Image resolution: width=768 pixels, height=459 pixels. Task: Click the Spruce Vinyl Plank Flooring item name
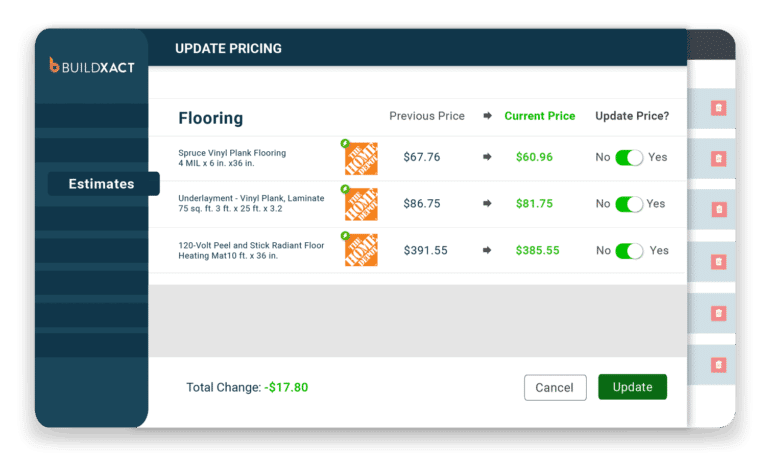[232, 153]
